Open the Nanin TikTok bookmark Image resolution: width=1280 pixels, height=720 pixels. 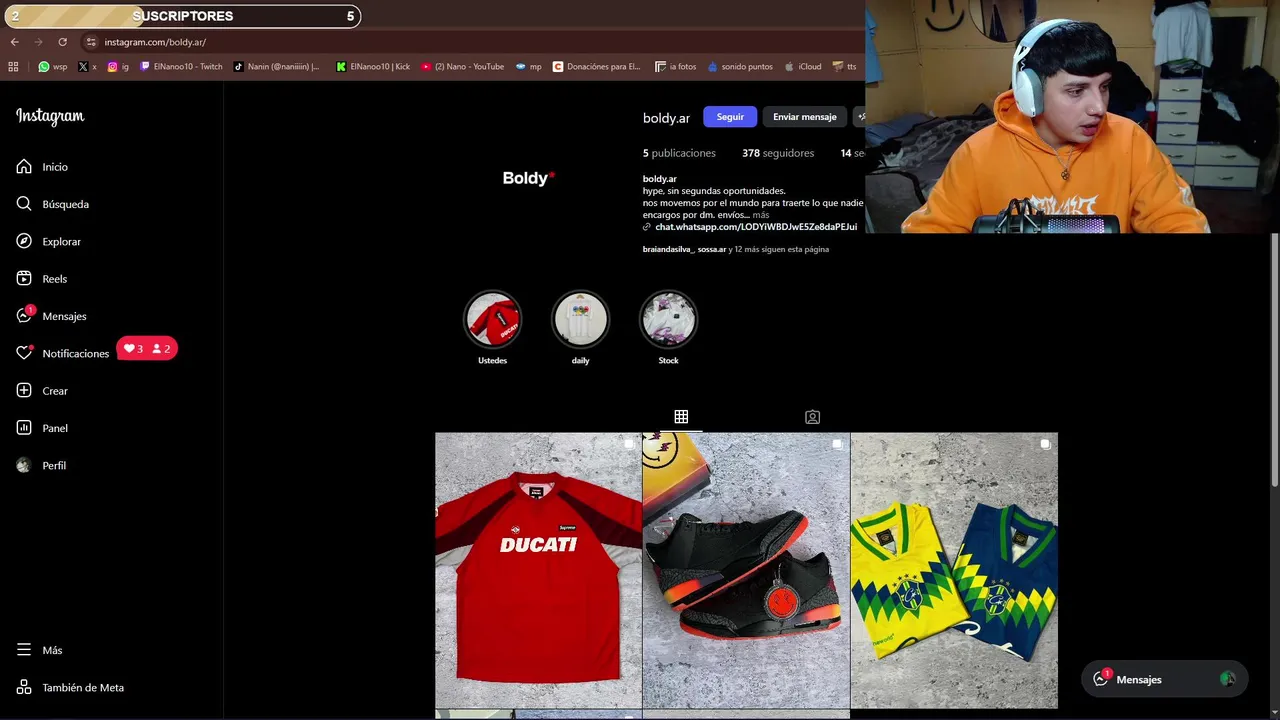coord(276,67)
